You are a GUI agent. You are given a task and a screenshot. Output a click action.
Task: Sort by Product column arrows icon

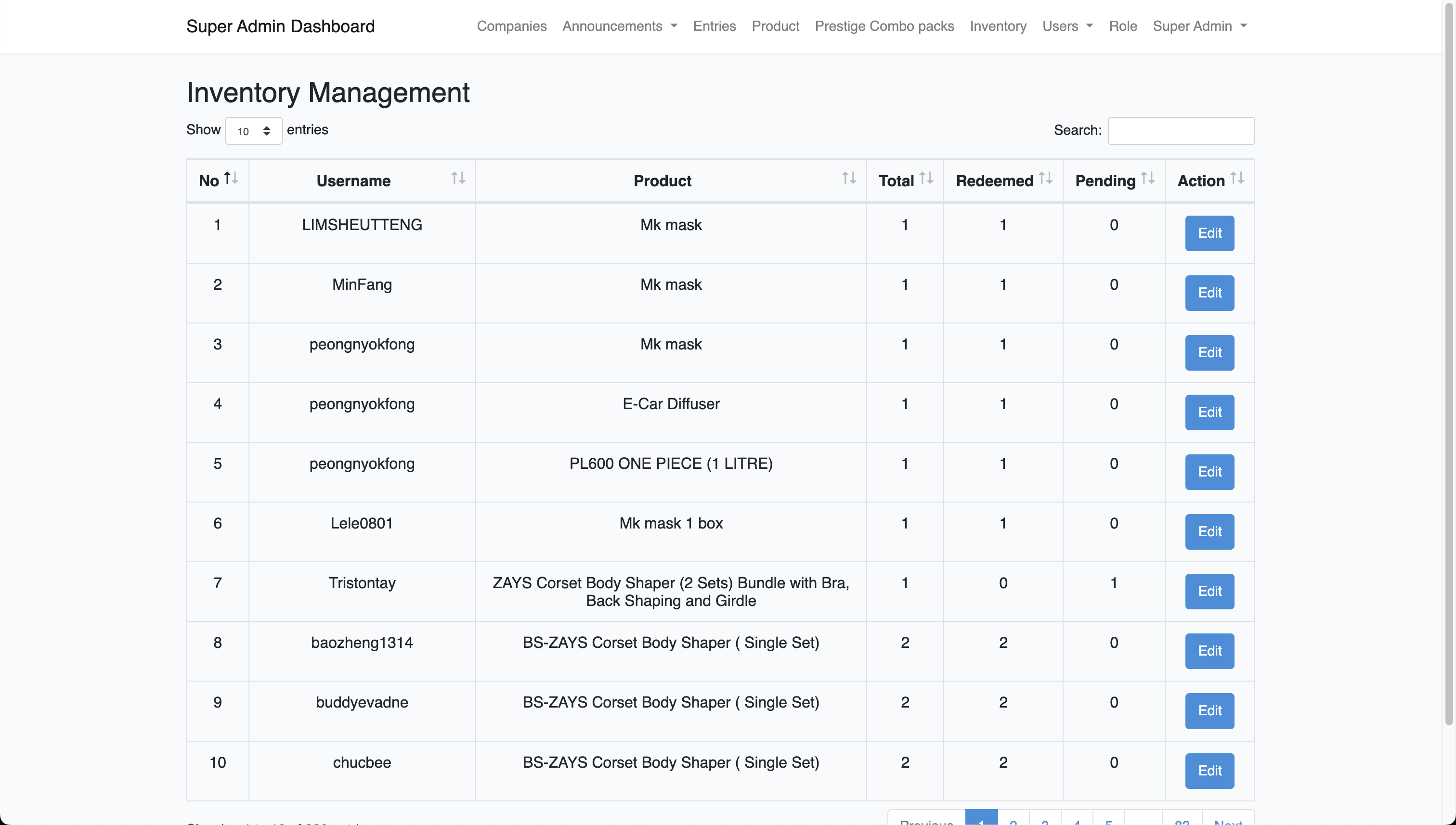(848, 179)
